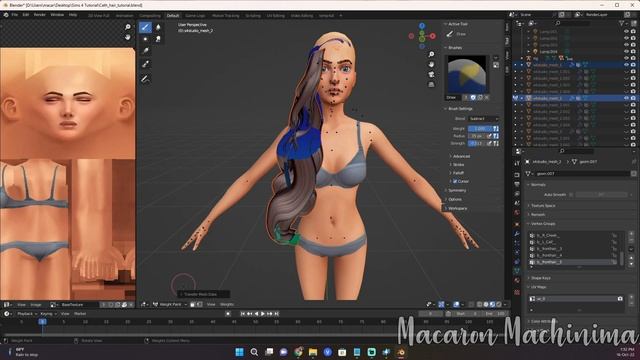Click the image editor zoom magnifier icon
Image resolution: width=640 pixels, height=360 pixels.
[128, 27]
